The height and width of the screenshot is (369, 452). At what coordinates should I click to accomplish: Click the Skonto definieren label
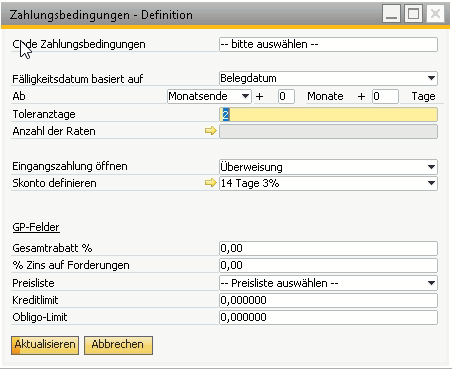tap(54, 183)
